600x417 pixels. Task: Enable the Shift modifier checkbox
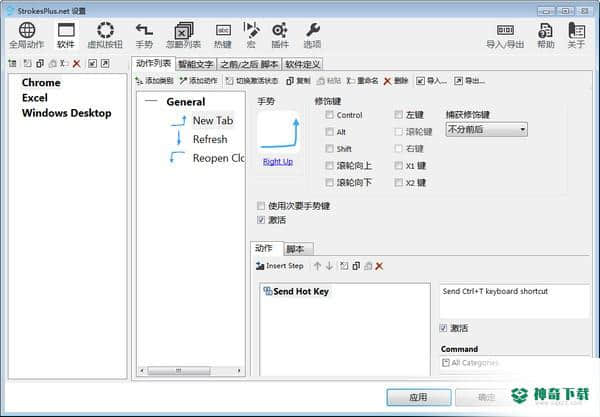329,148
